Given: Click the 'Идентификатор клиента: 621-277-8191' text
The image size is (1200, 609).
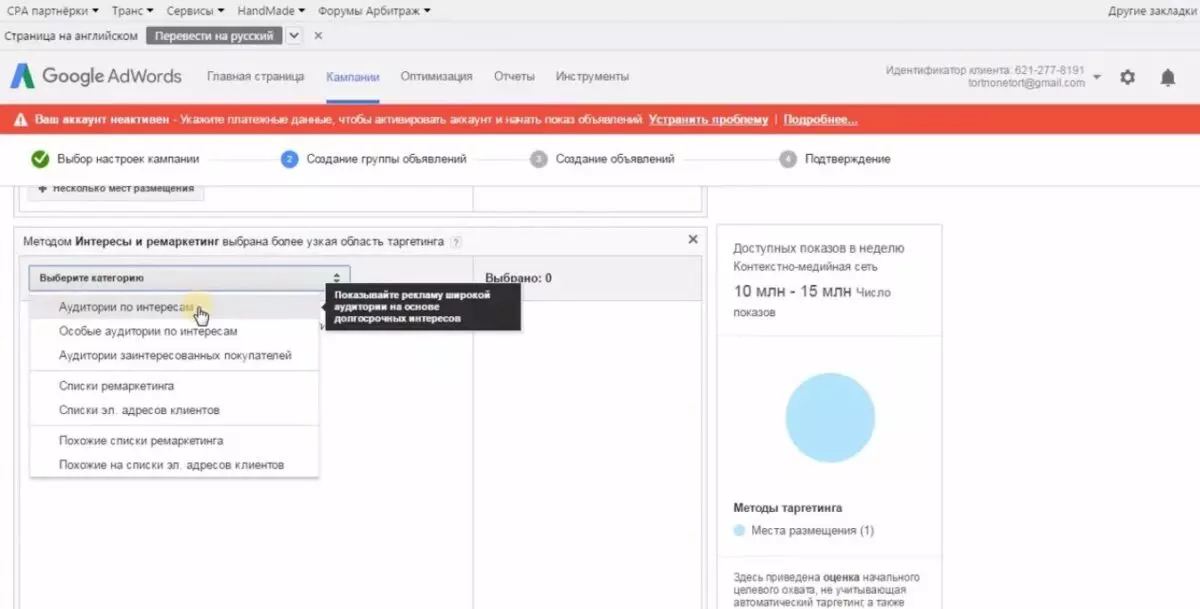Looking at the screenshot, I should click(985, 70).
